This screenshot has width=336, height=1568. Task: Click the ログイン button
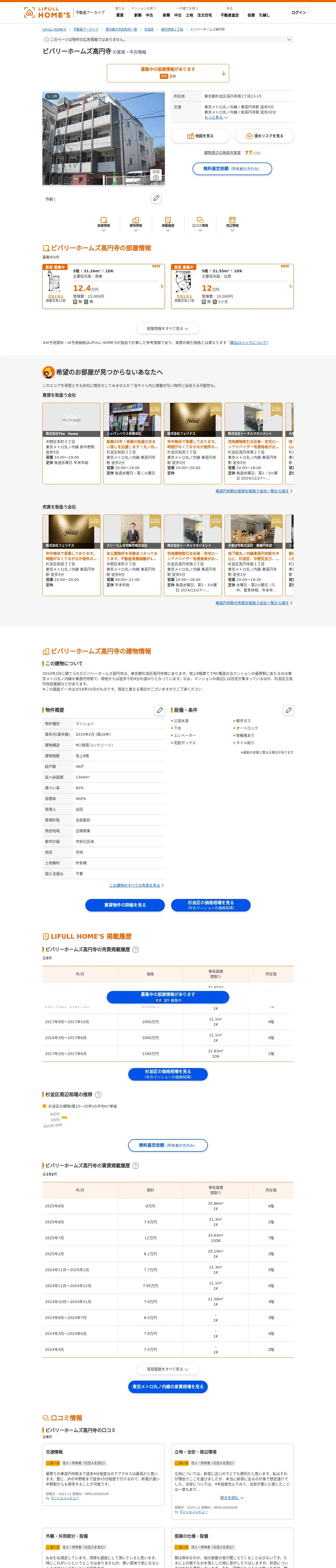coord(299,12)
